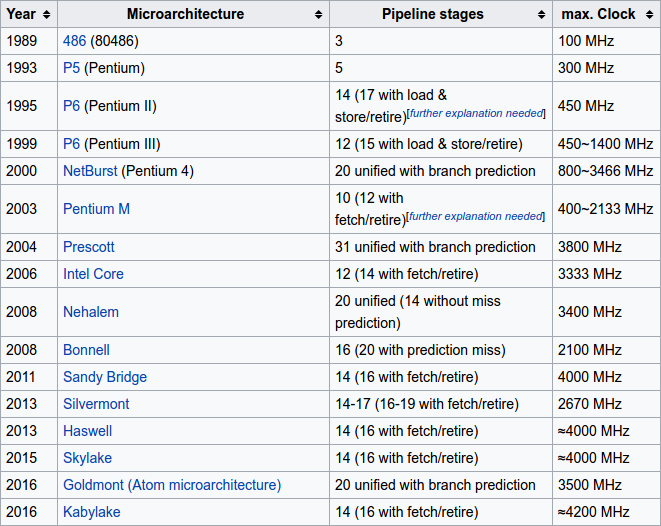Click the 3333 MHz clock cell
This screenshot has height=526, width=661.
(x=606, y=274)
